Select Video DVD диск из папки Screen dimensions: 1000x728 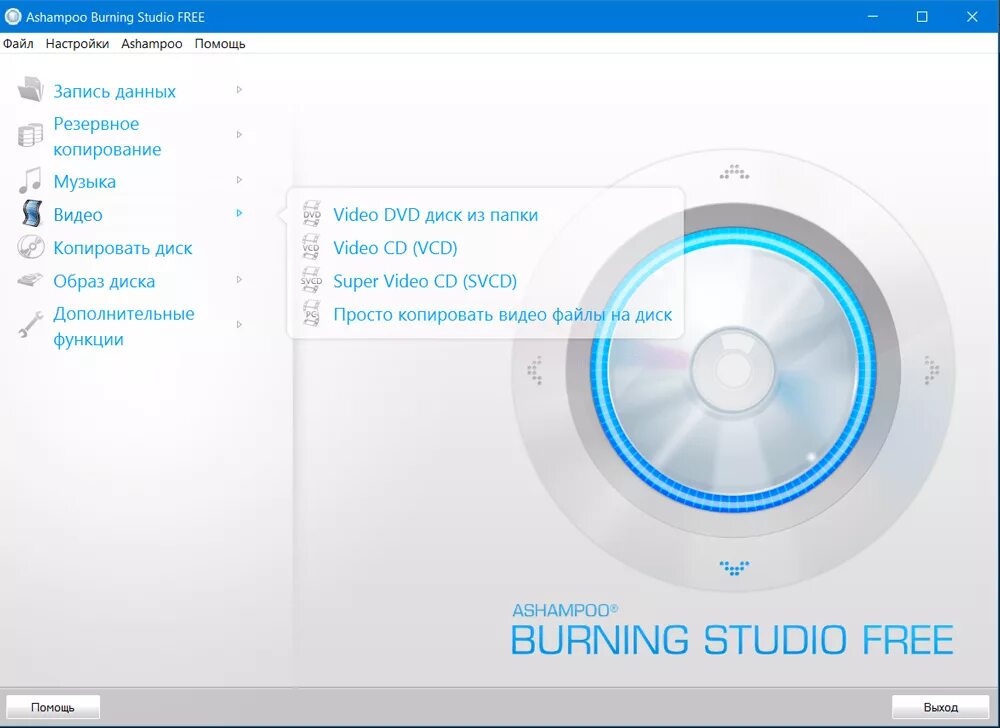point(436,215)
